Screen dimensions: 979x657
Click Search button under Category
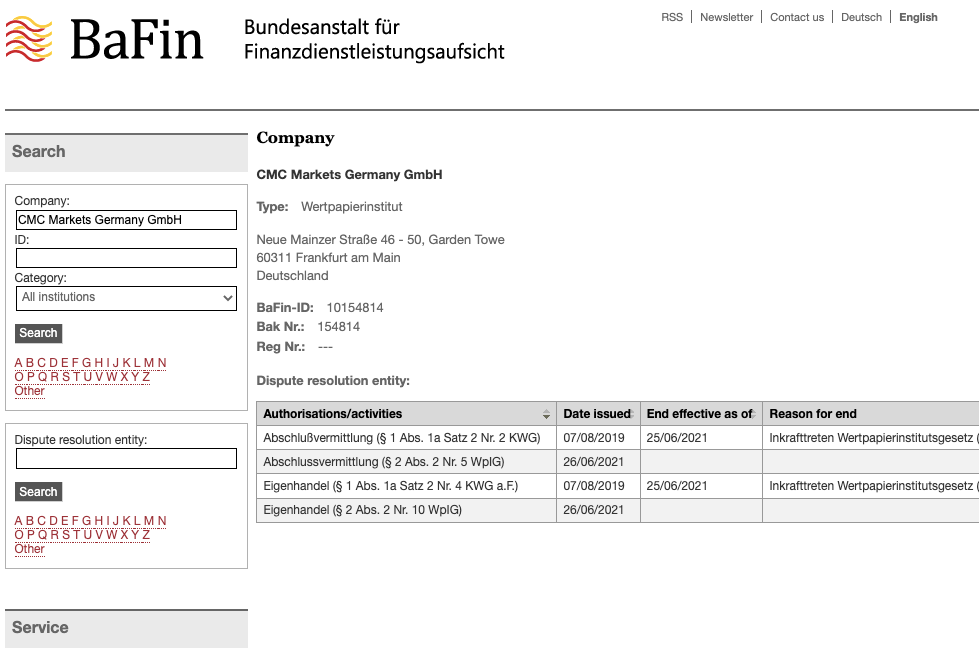[38, 333]
